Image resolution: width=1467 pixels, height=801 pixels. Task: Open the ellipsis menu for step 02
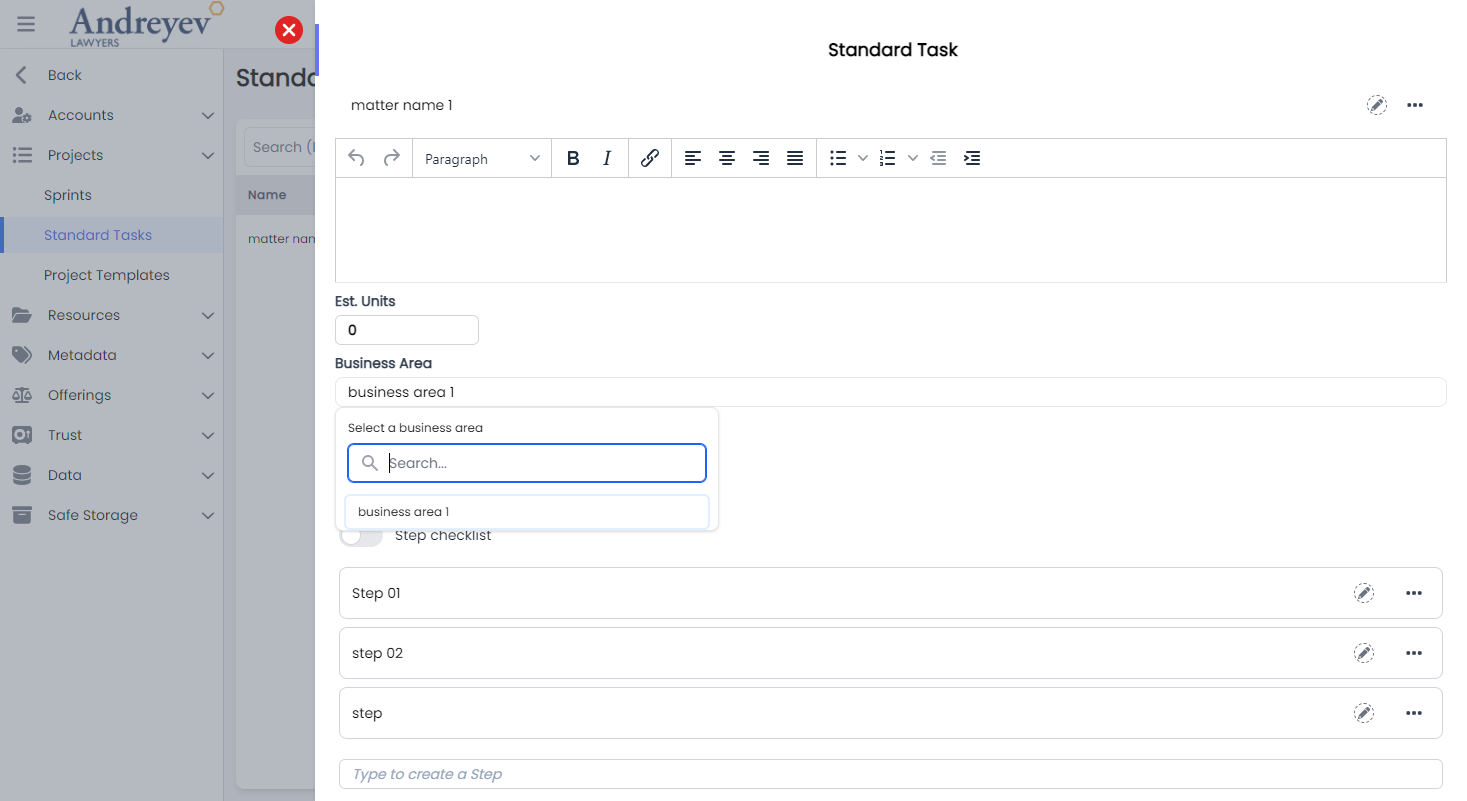pos(1414,652)
